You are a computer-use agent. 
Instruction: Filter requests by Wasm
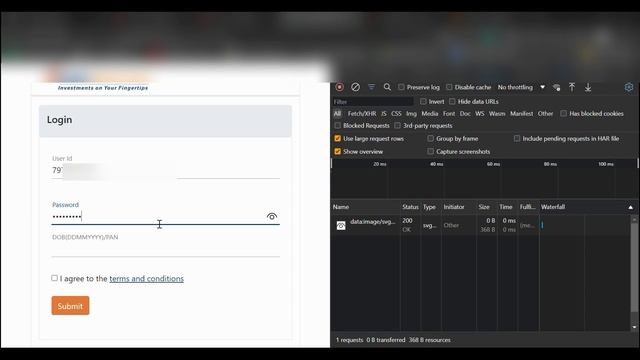[x=497, y=113]
